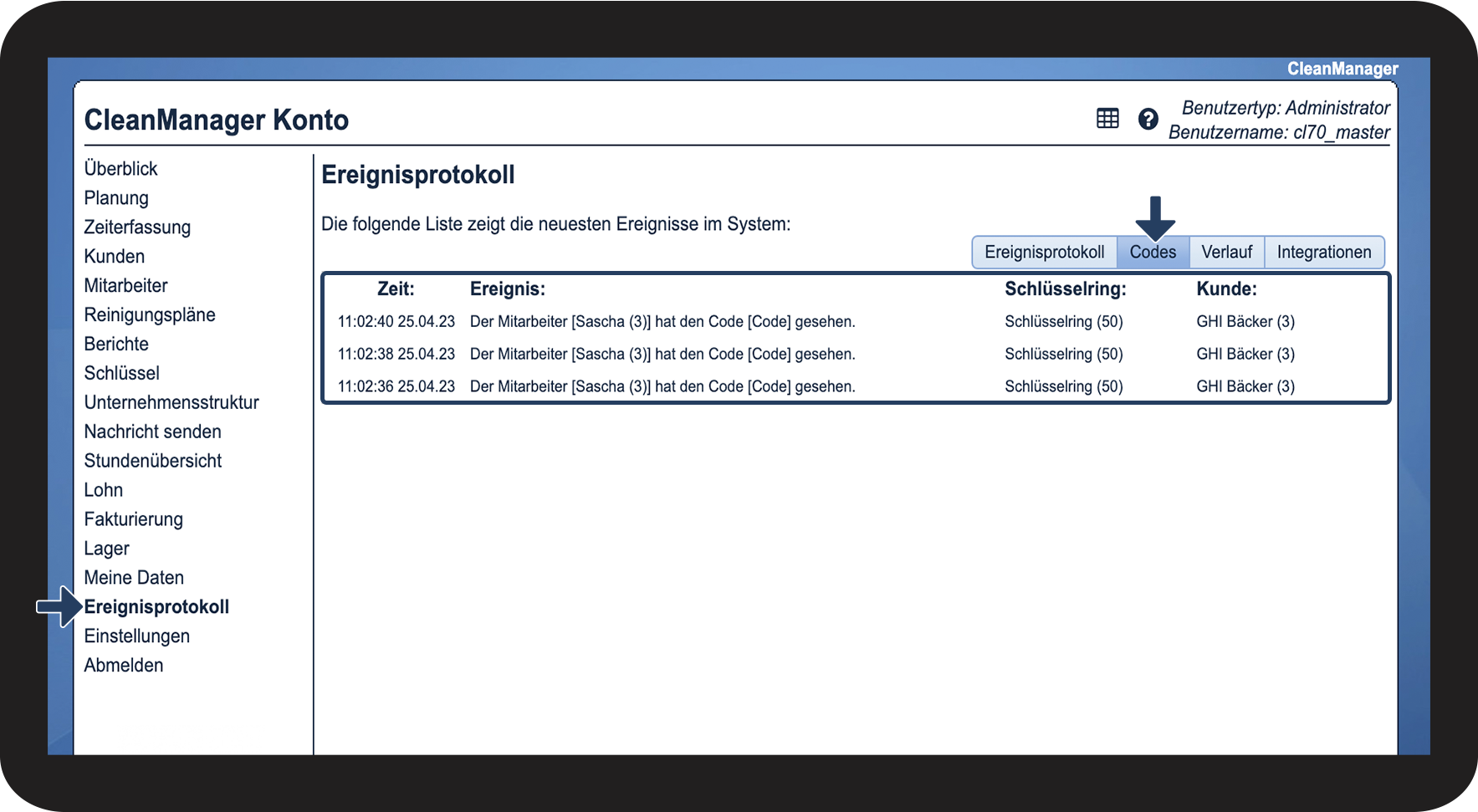The width and height of the screenshot is (1478, 812).
Task: Go to the Schlüssel page
Action: pos(122,373)
